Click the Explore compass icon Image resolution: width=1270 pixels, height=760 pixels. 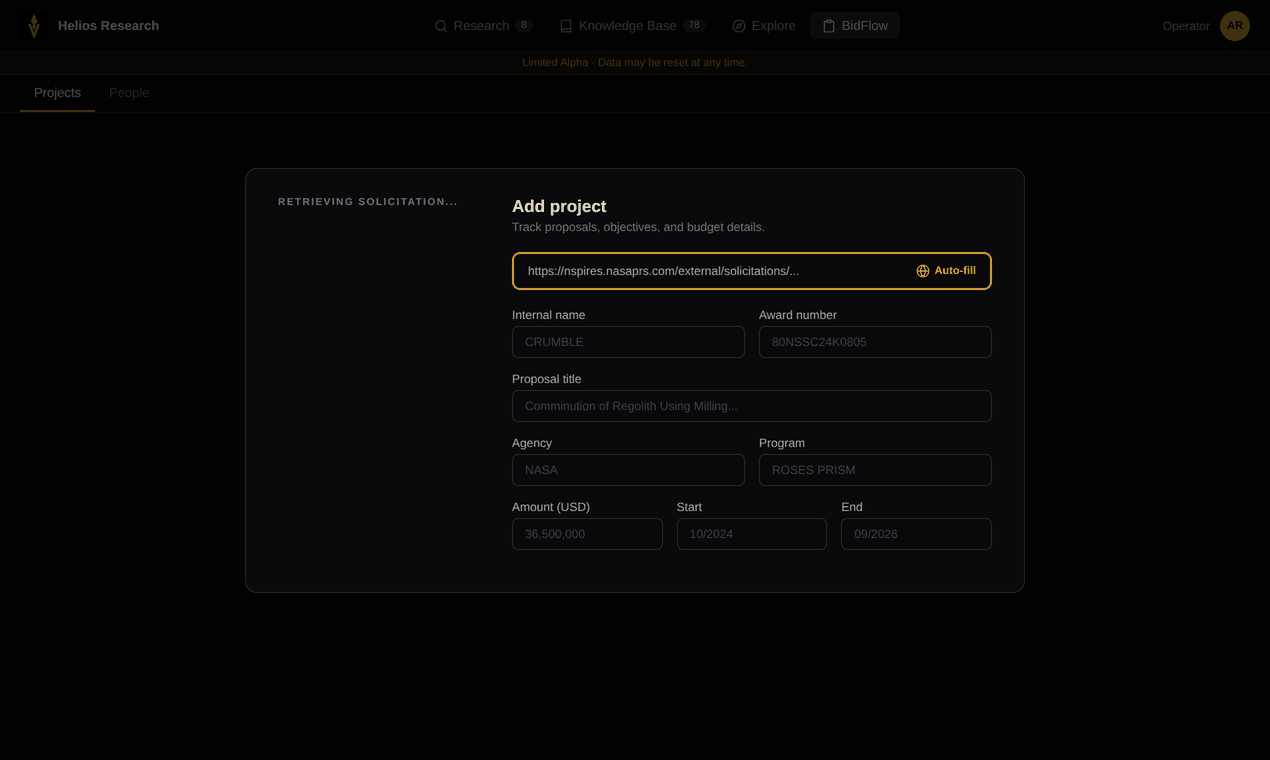(x=739, y=26)
